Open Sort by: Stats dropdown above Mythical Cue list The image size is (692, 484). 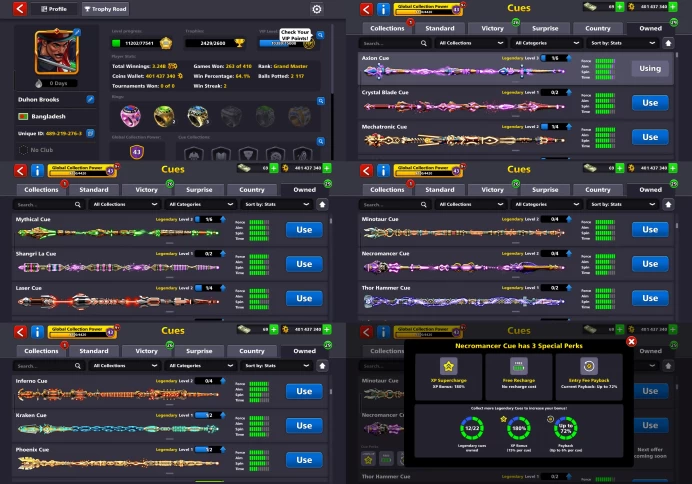[277, 204]
